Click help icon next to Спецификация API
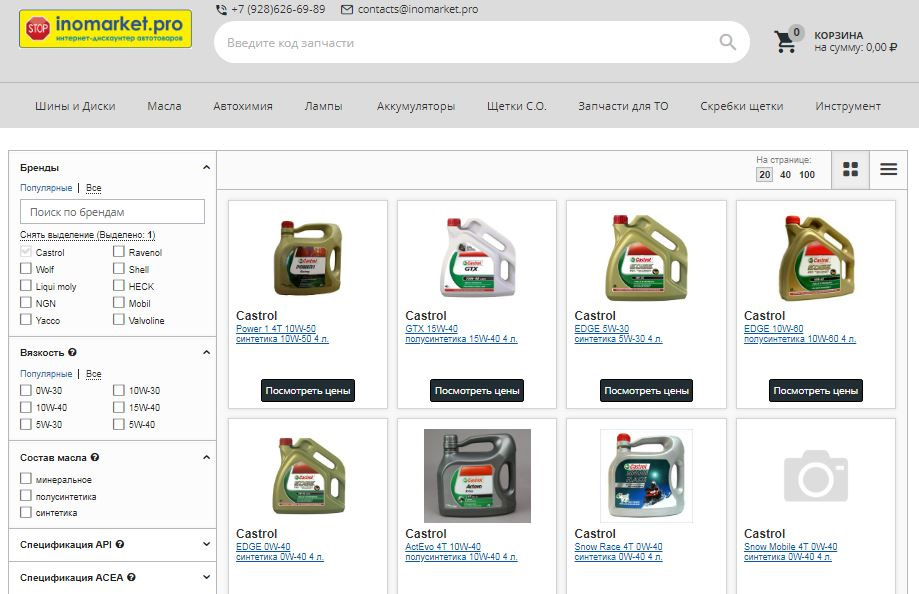Screen dimensions: 919x594 point(120,544)
